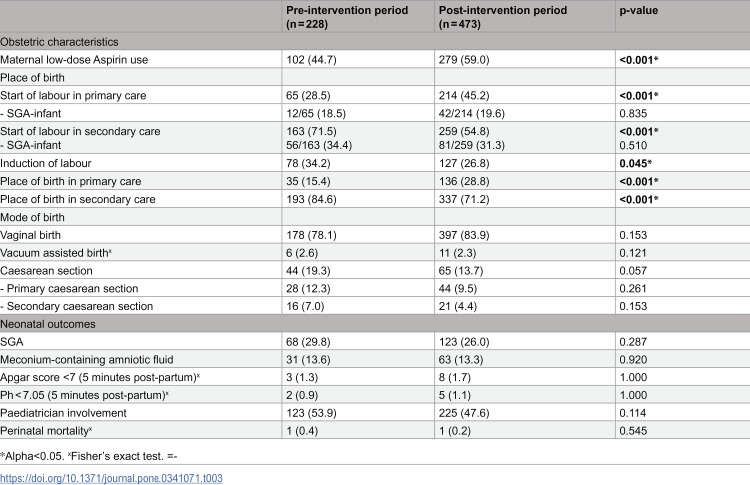Click the Vacuum assisted birth row label

click(x=56, y=253)
